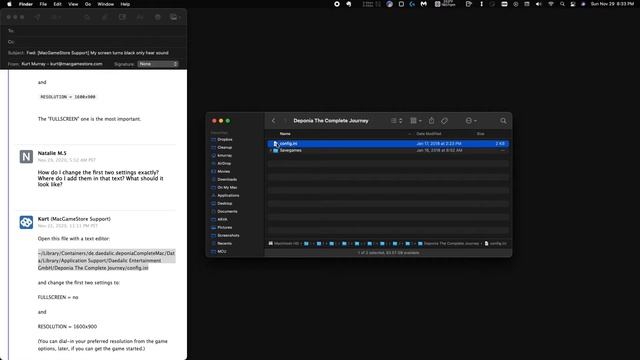
Task: Open AirDrop in Finder sidebar
Action: 224,164
